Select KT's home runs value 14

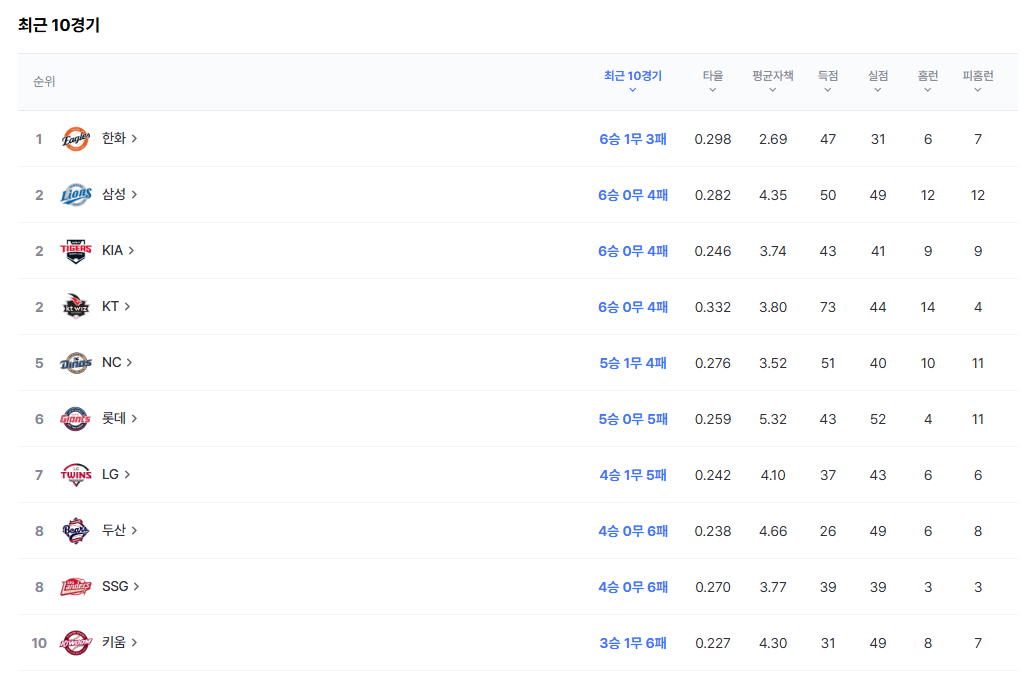[x=928, y=307]
